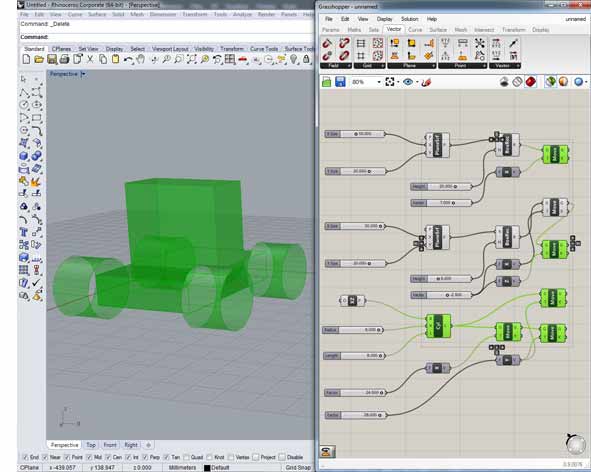Click the zoom-extents frame icon in Grasshopper toolbar

390,82
